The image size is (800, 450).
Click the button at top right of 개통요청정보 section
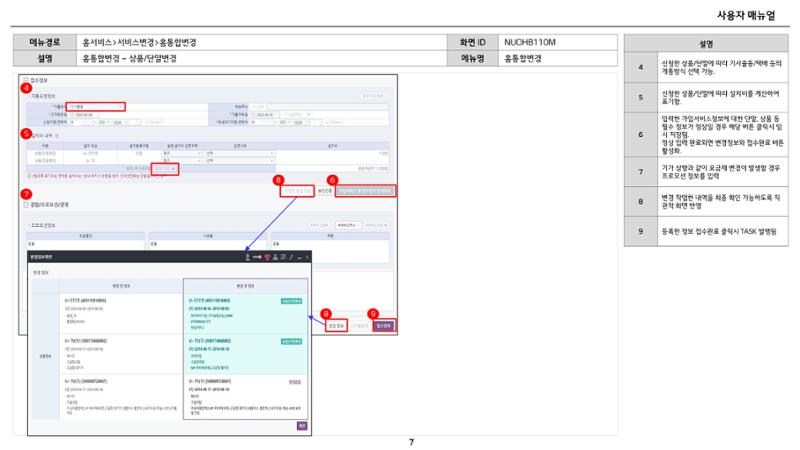pos(373,96)
